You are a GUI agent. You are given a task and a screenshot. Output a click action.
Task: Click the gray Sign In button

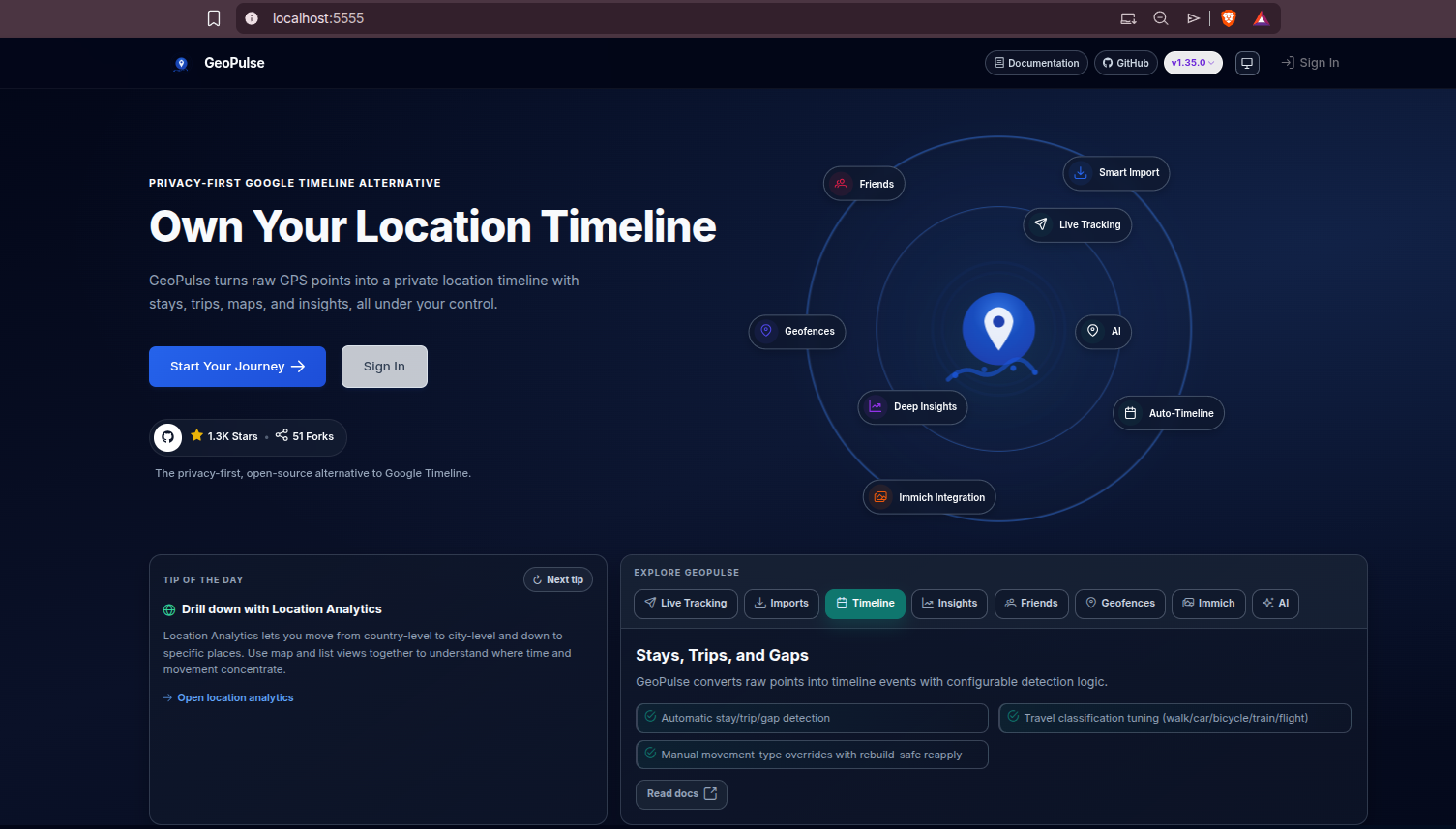click(384, 367)
